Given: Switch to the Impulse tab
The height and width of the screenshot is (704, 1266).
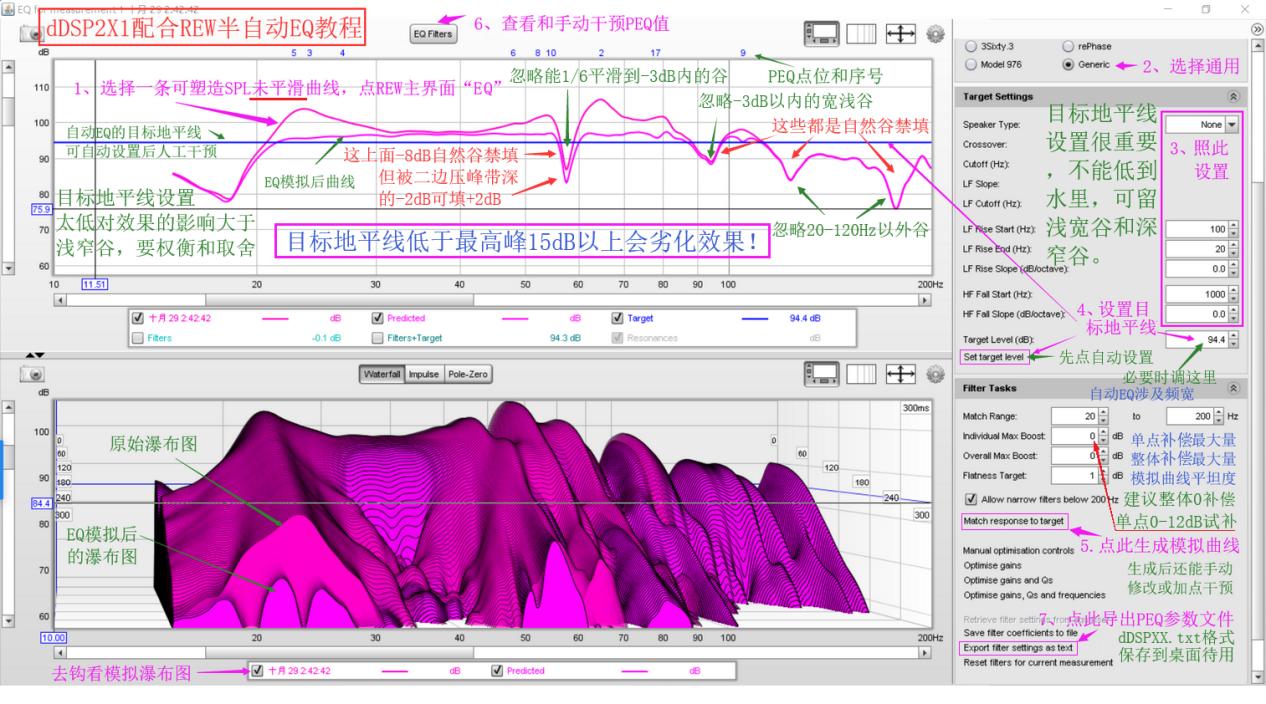Looking at the screenshot, I should (x=423, y=374).
